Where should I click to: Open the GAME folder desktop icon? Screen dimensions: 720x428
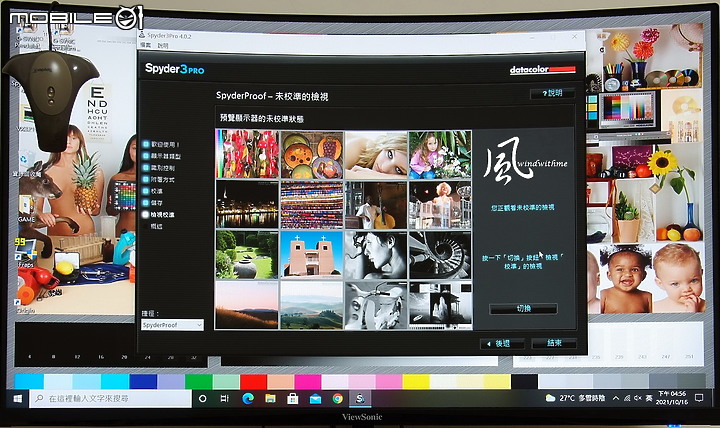click(x=26, y=209)
